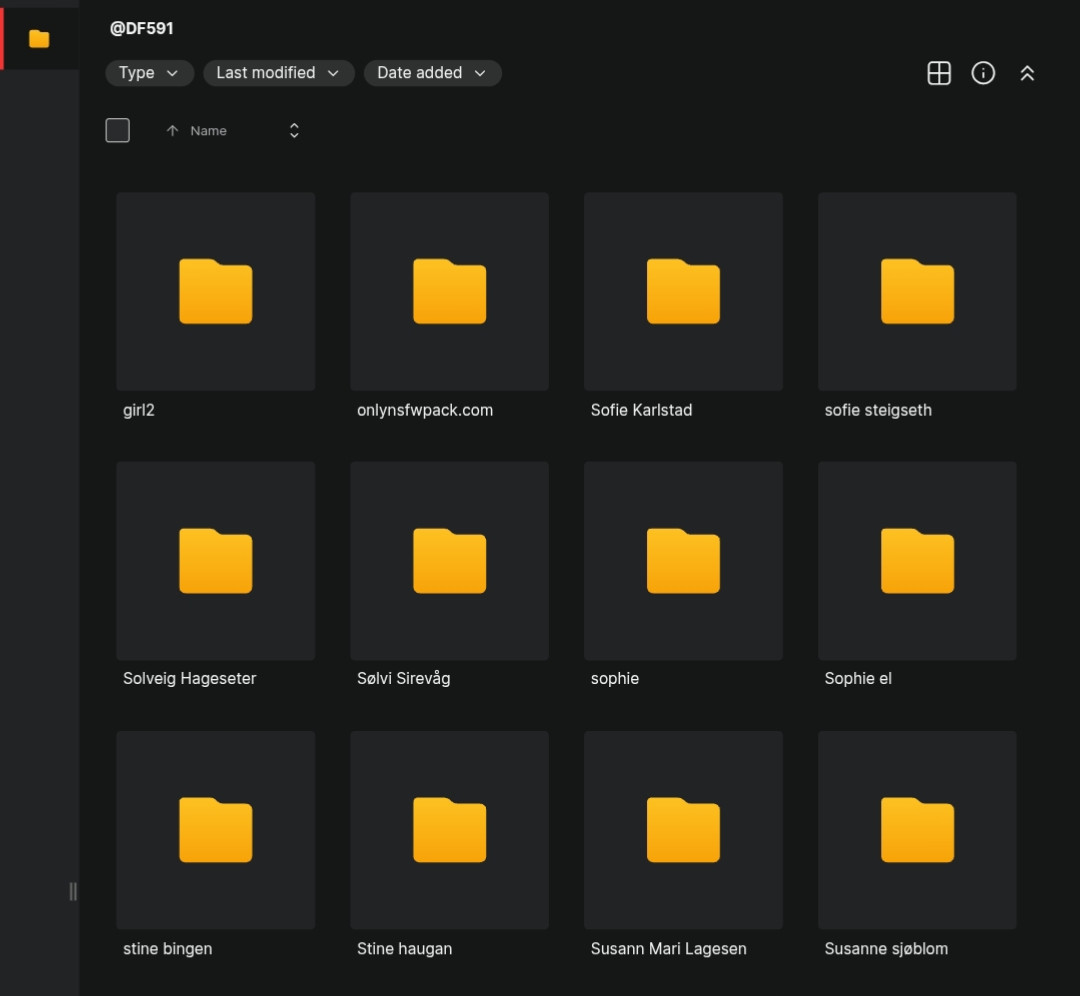The image size is (1080, 996).
Task: Open the info details panel icon
Action: (x=983, y=73)
